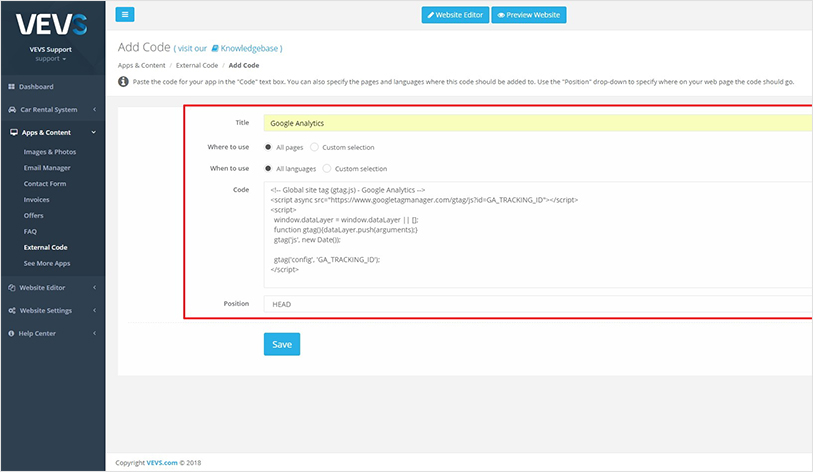Viewport: 813px width, 472px height.
Task: Select Custom selection for When to use
Action: pos(327,169)
